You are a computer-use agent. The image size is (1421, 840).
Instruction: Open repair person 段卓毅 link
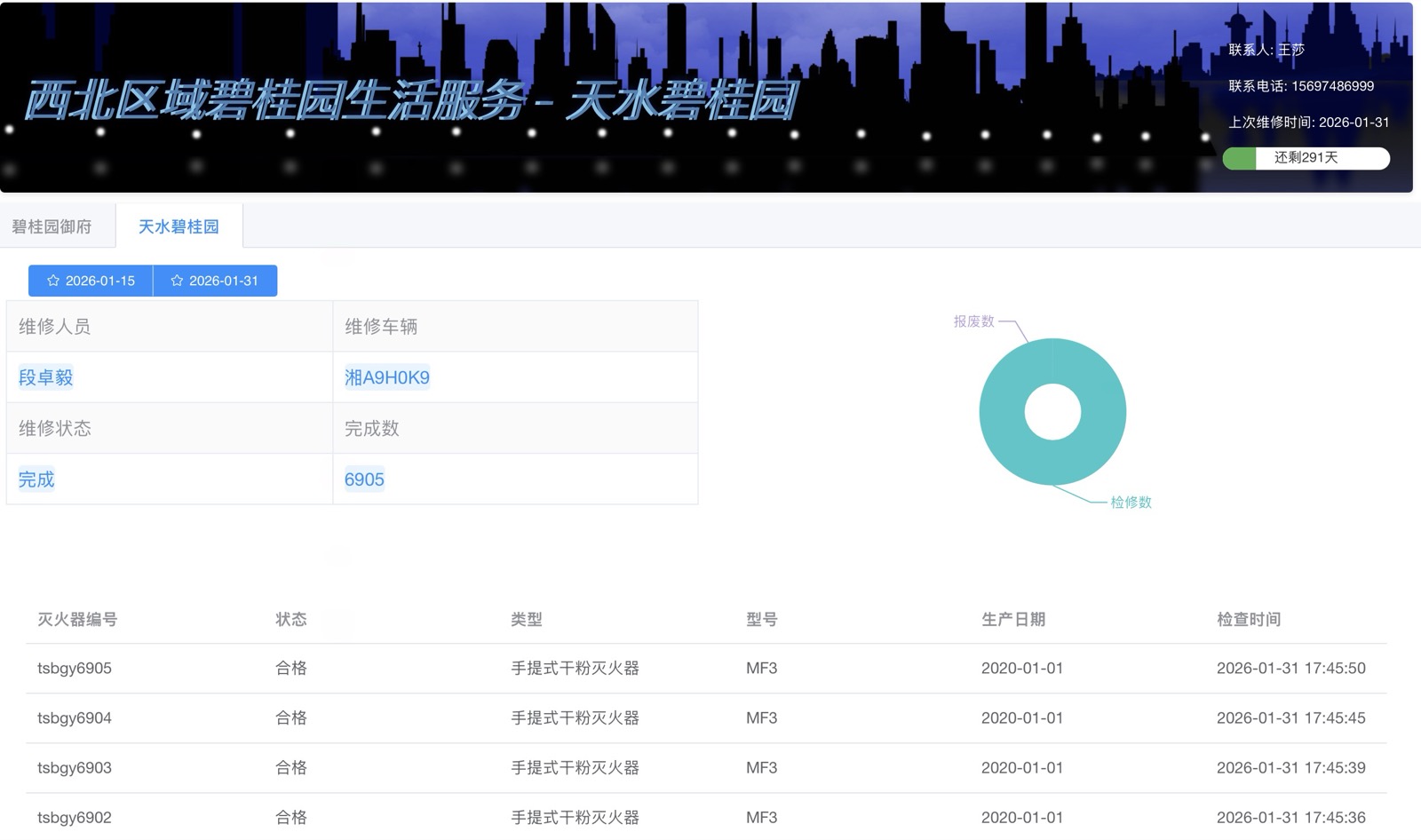pyautogui.click(x=45, y=377)
